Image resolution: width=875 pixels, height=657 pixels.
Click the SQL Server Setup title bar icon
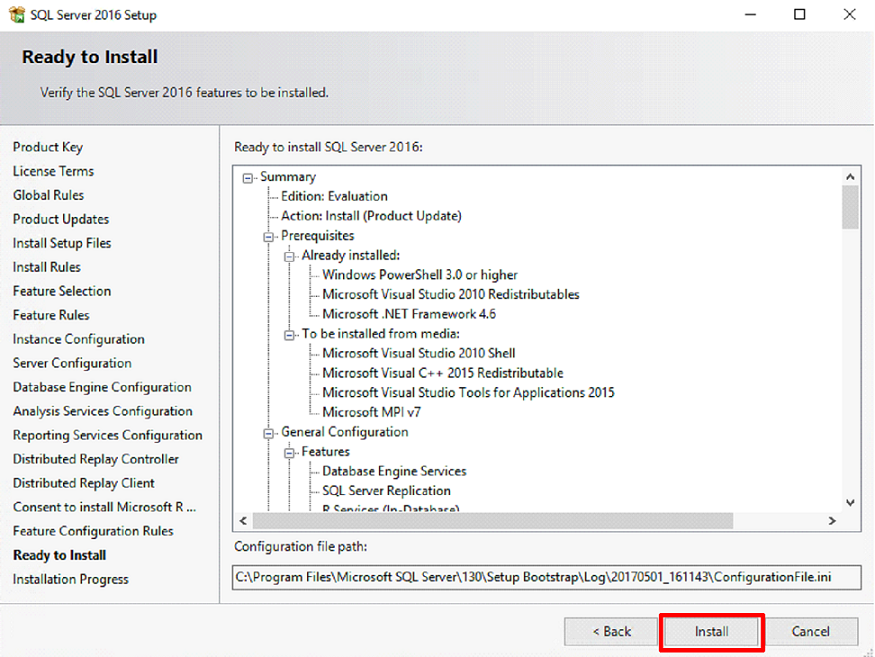[15, 15]
